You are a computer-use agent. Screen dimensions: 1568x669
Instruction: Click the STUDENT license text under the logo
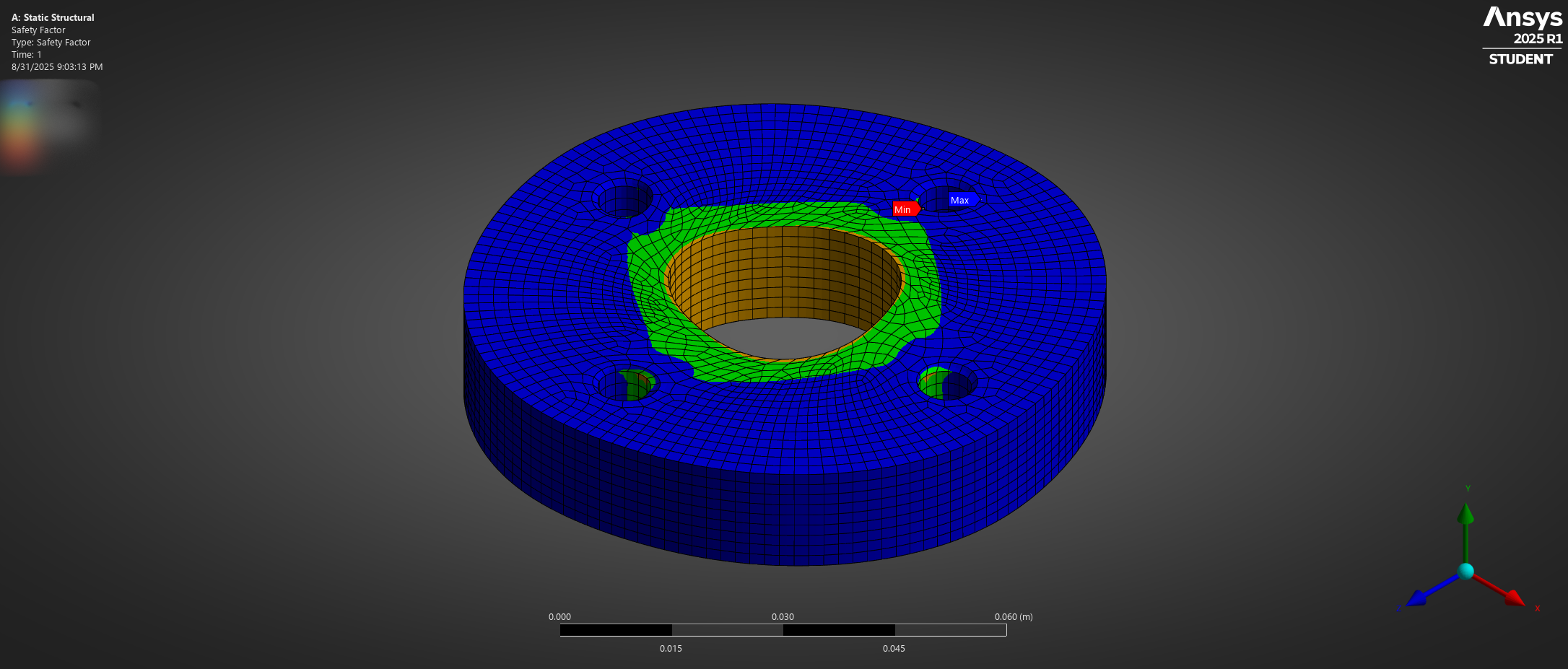pos(1520,59)
